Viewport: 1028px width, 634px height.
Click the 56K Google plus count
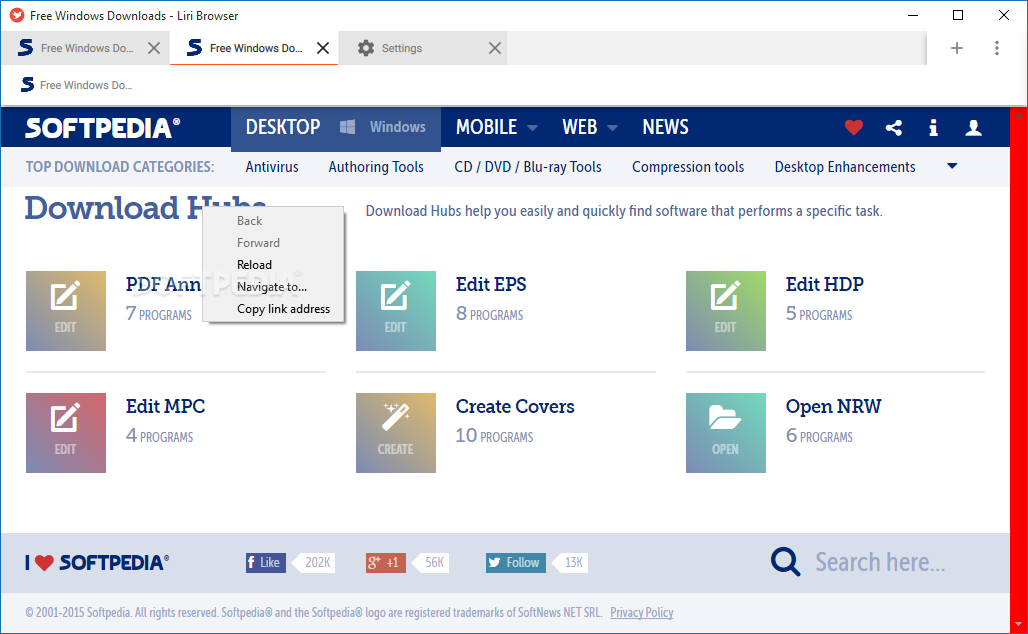tap(433, 563)
